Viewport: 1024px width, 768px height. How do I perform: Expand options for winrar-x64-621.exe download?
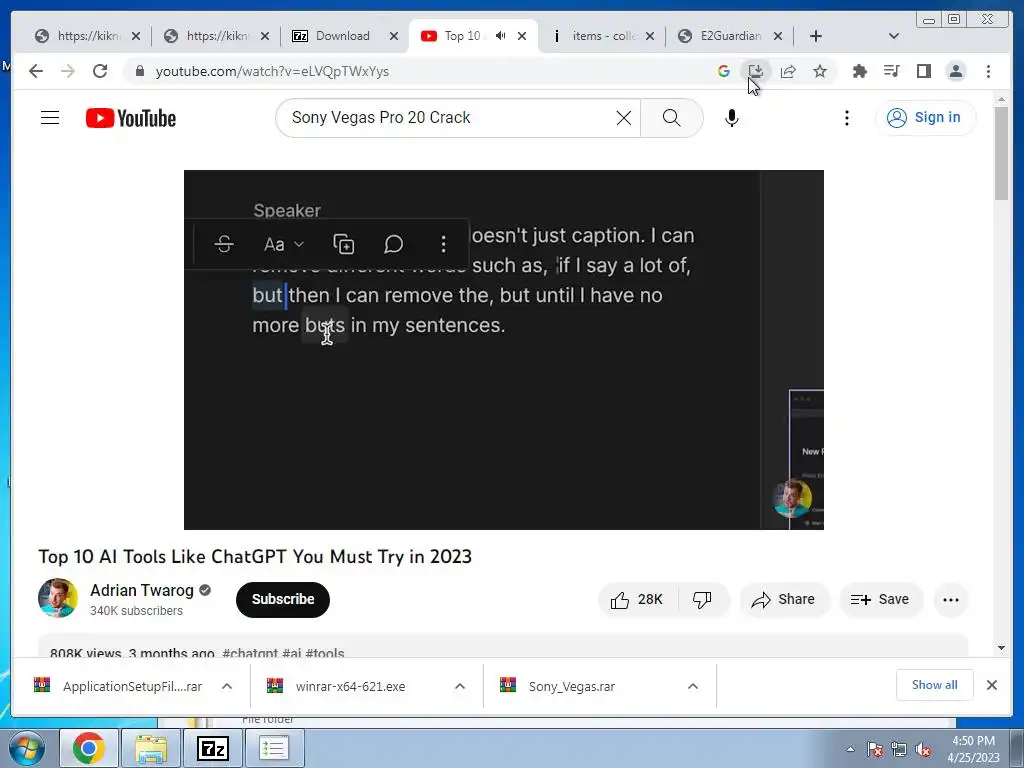[x=460, y=686]
